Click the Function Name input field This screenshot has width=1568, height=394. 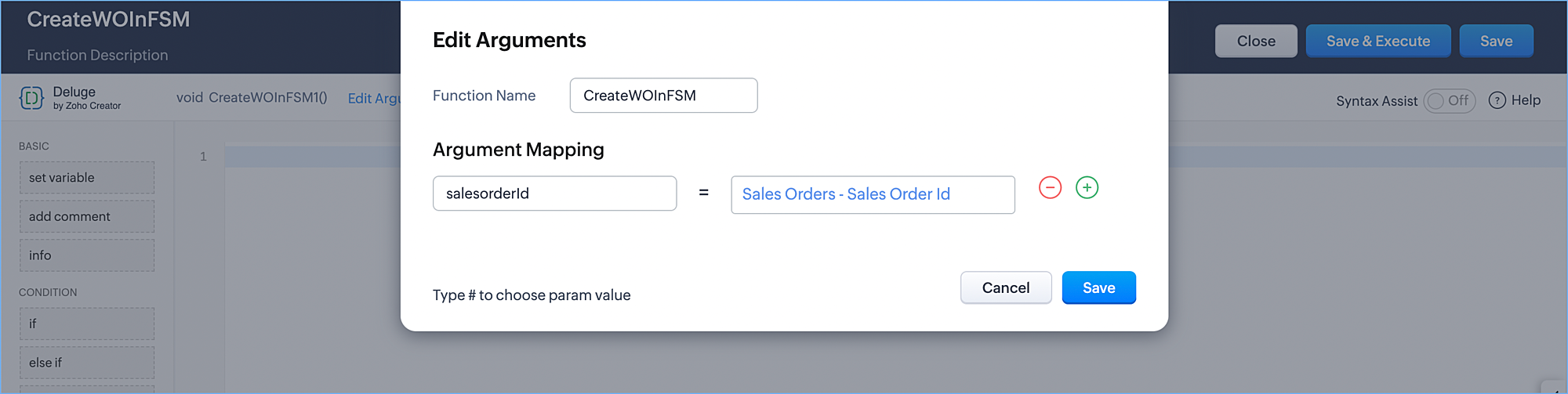coord(663,96)
